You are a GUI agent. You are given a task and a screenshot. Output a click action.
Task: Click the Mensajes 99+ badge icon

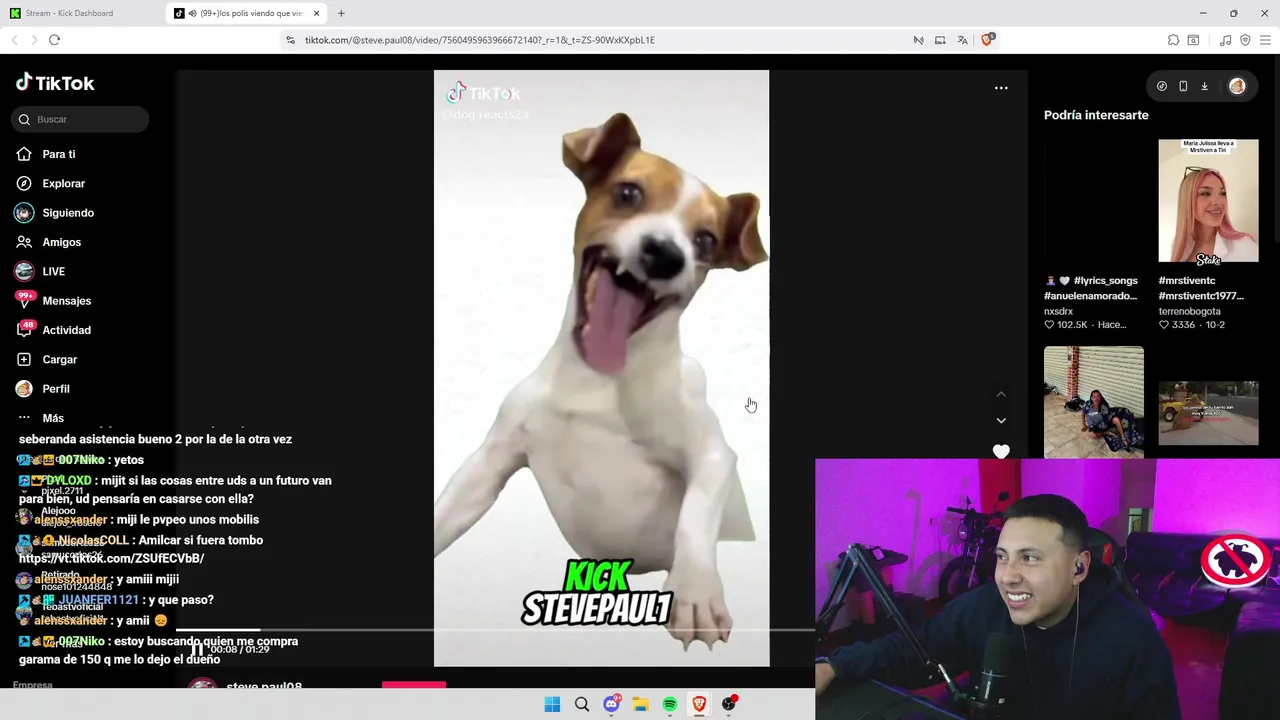click(x=24, y=299)
